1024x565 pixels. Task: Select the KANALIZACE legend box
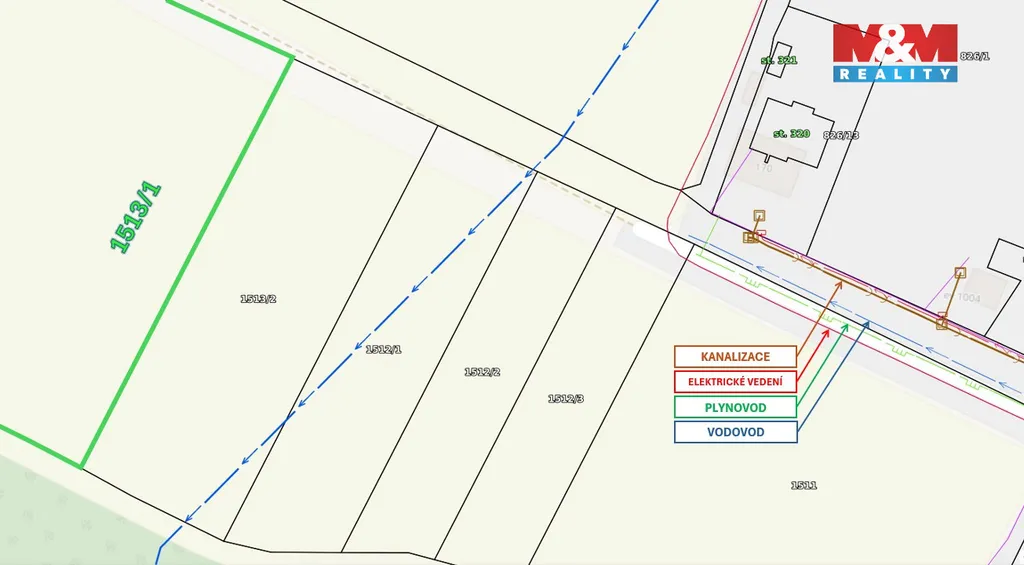click(x=735, y=356)
